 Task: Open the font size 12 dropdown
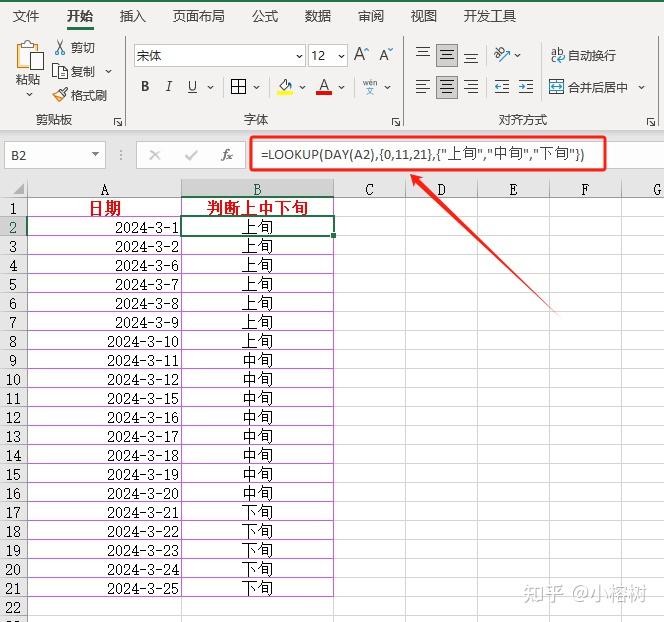[x=341, y=56]
